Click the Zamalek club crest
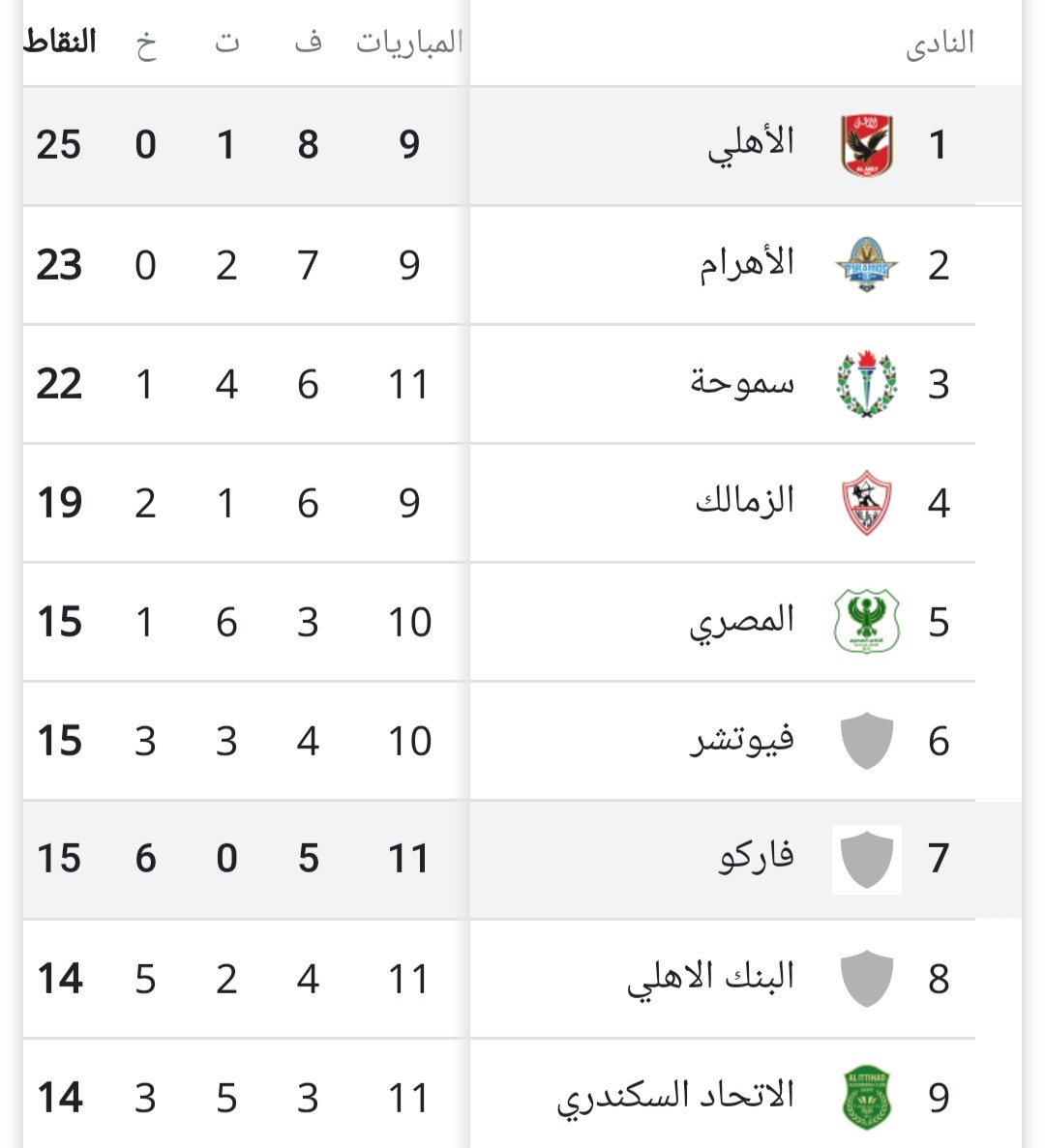Viewport: 1045px width, 1148px height. coord(866,503)
